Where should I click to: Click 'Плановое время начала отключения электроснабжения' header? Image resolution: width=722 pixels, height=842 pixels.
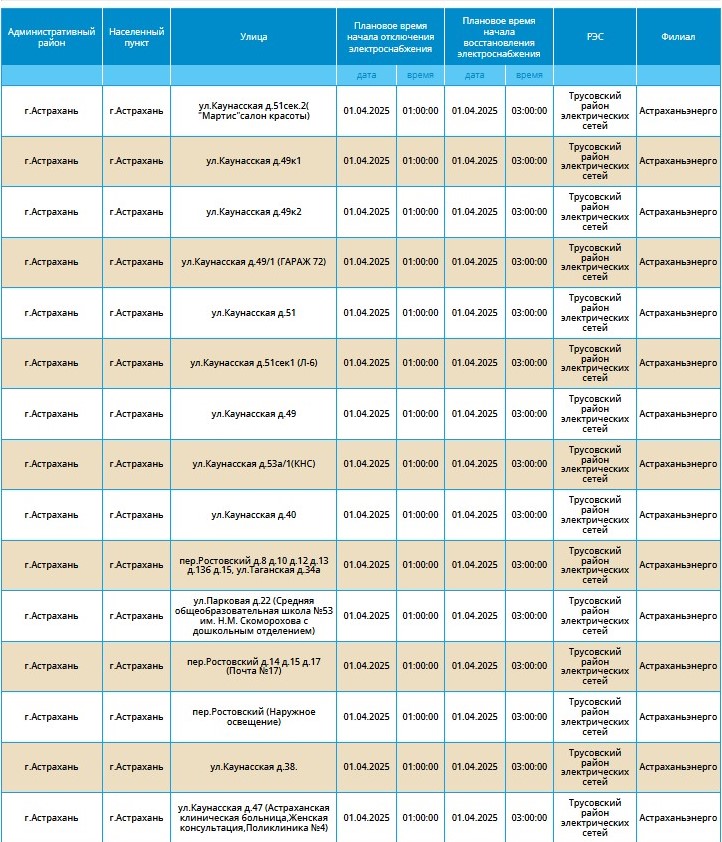[x=390, y=35]
